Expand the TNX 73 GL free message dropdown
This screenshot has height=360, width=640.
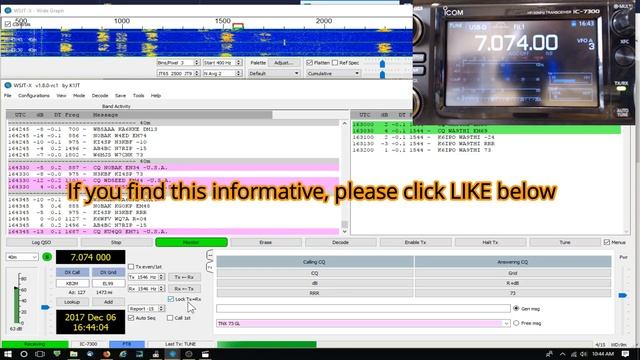[x=506, y=323]
